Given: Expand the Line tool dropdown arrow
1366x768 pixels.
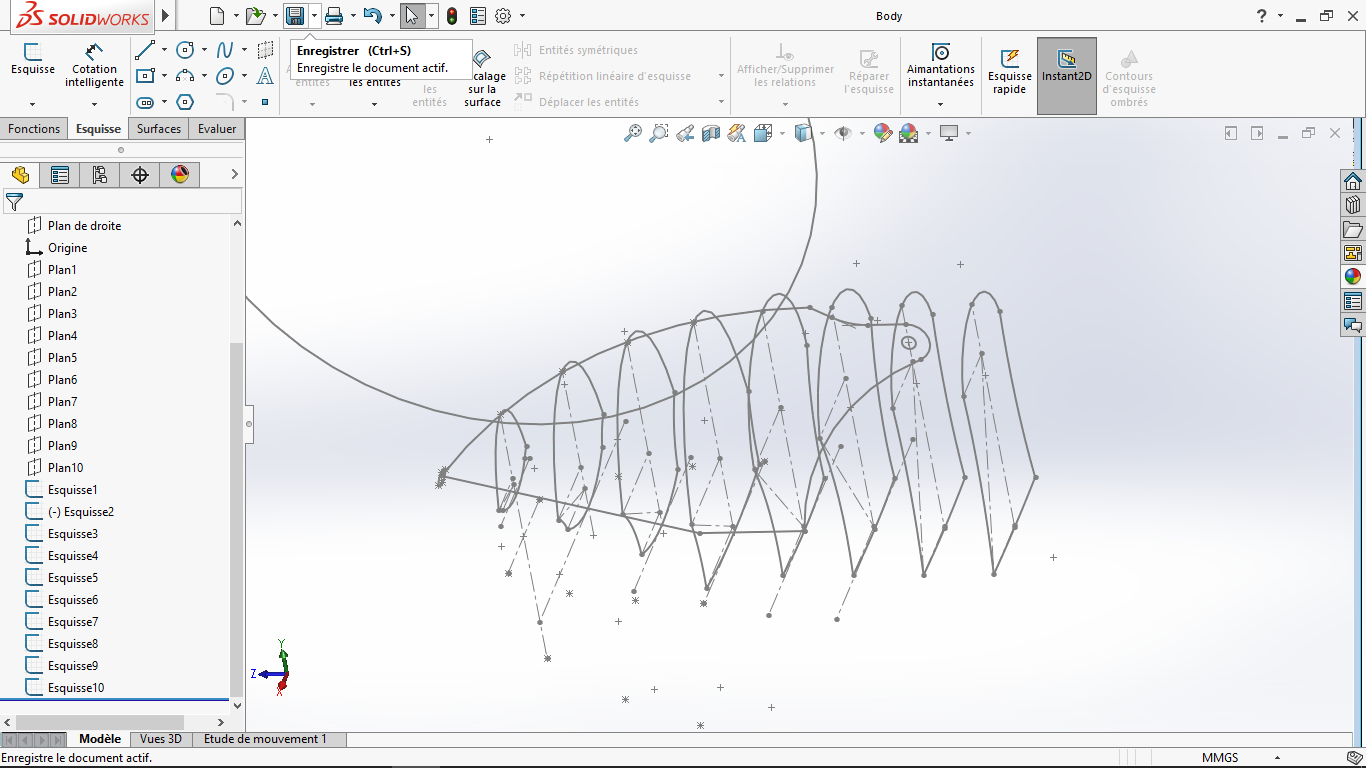Looking at the screenshot, I should click(x=164, y=49).
